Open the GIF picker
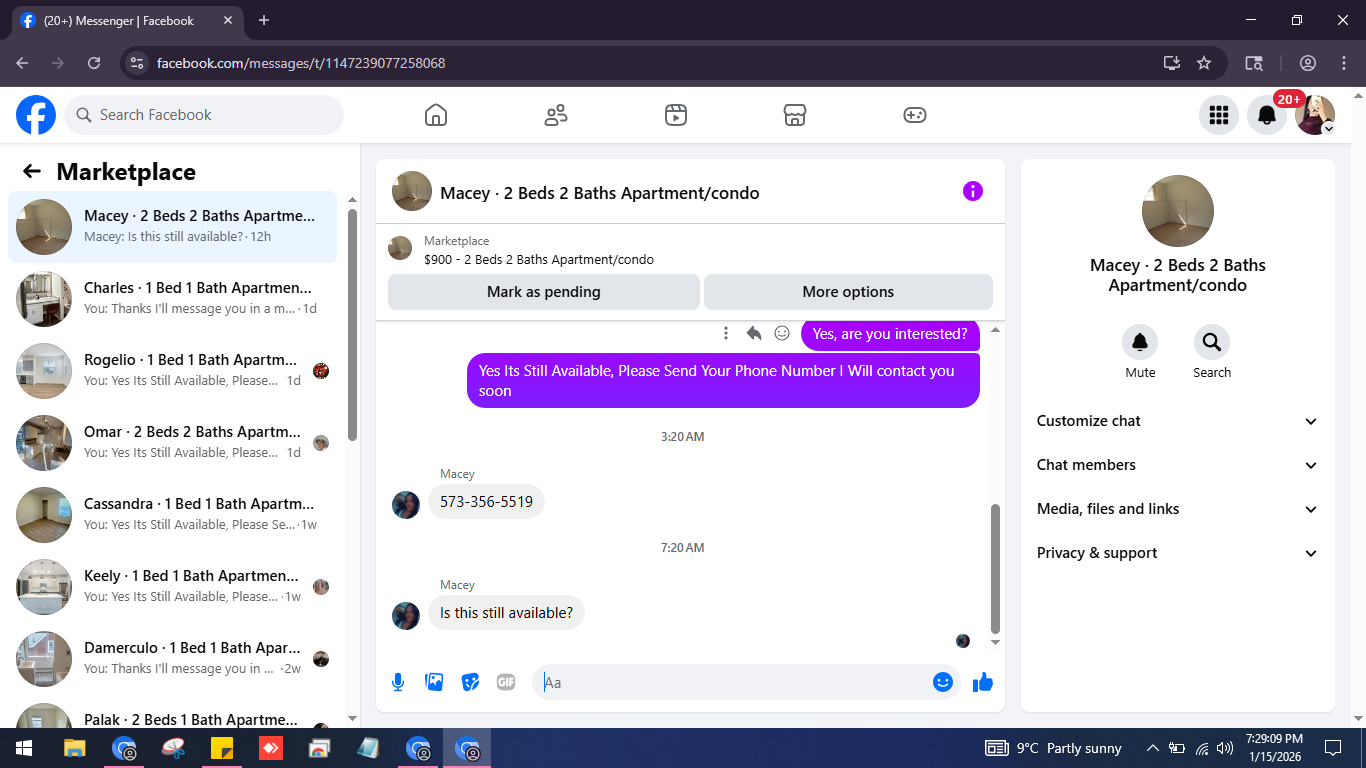The width and height of the screenshot is (1366, 768). click(506, 682)
